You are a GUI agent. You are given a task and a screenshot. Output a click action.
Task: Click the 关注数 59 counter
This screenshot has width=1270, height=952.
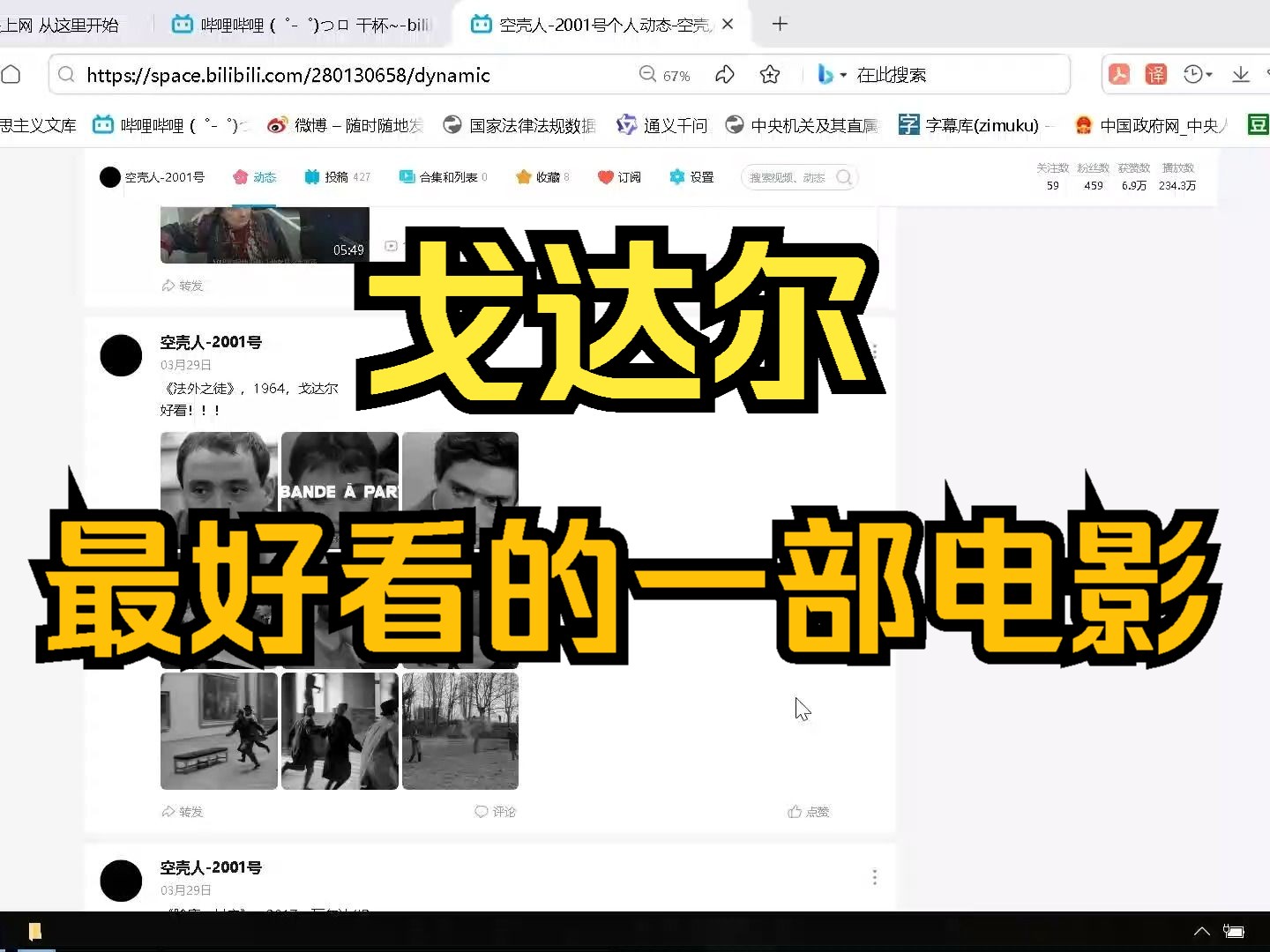click(1052, 176)
